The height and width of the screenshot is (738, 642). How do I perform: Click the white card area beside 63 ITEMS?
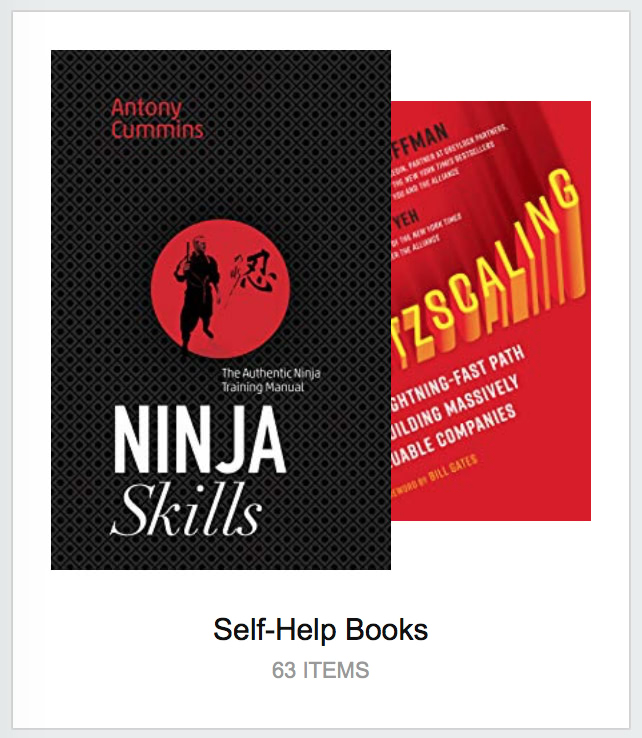click(x=494, y=670)
